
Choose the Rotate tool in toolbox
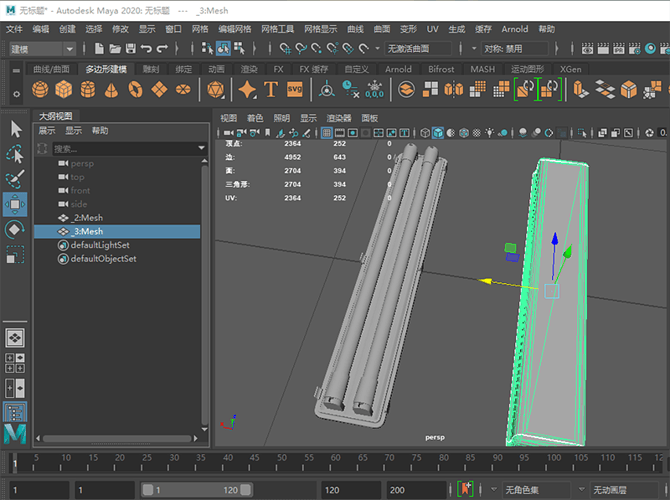[x=15, y=230]
